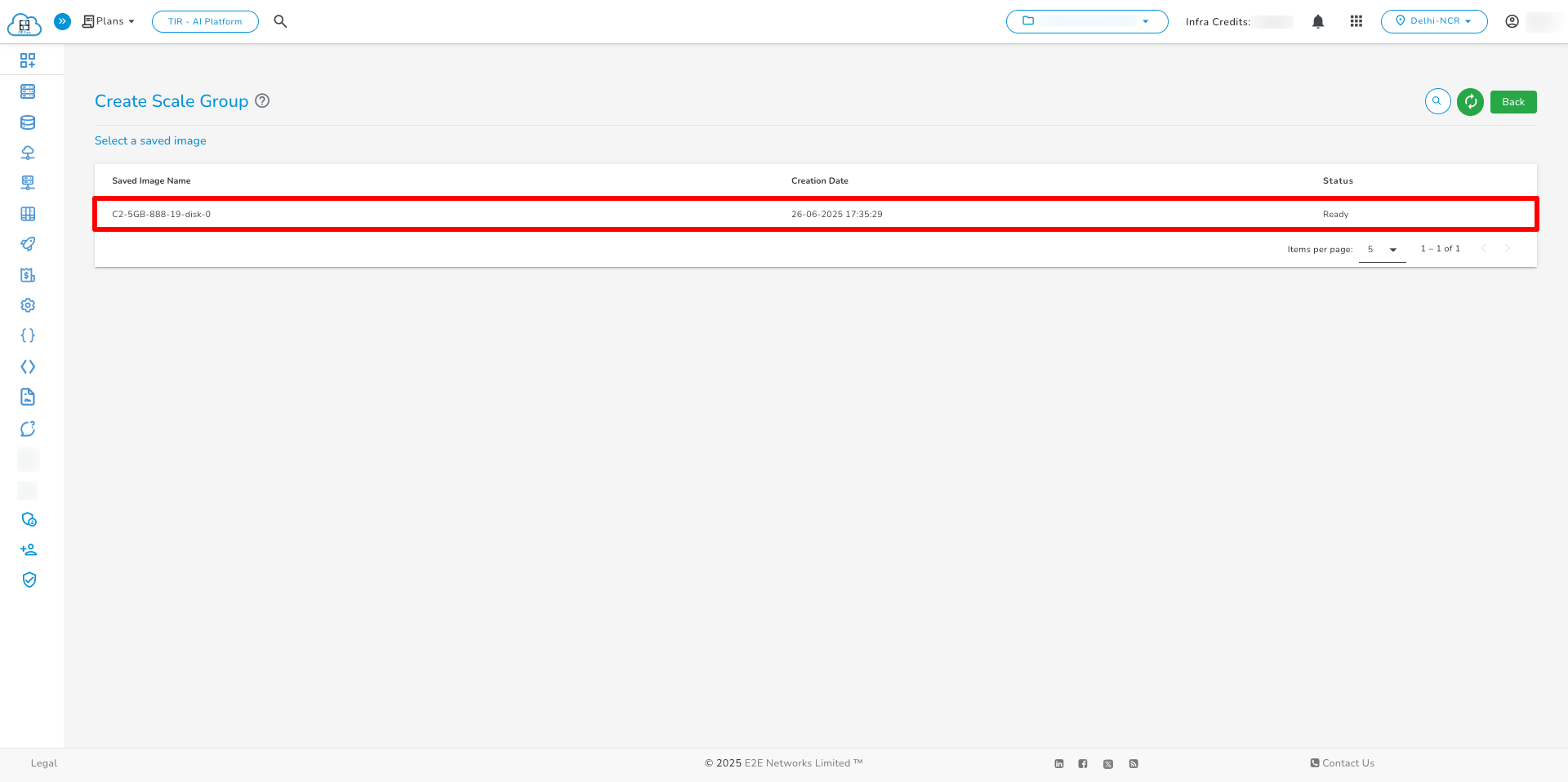
Task: Select the Compute nodes sidebar icon
Action: point(28,91)
